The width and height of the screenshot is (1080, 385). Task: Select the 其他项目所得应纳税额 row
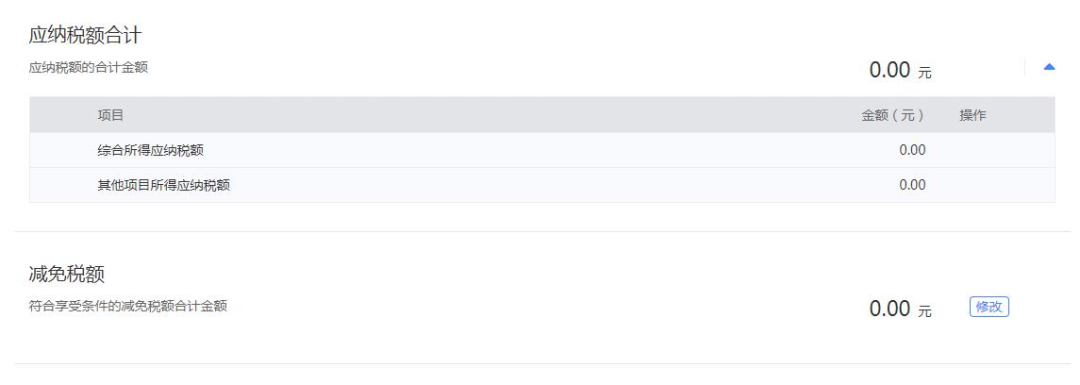(x=542, y=185)
